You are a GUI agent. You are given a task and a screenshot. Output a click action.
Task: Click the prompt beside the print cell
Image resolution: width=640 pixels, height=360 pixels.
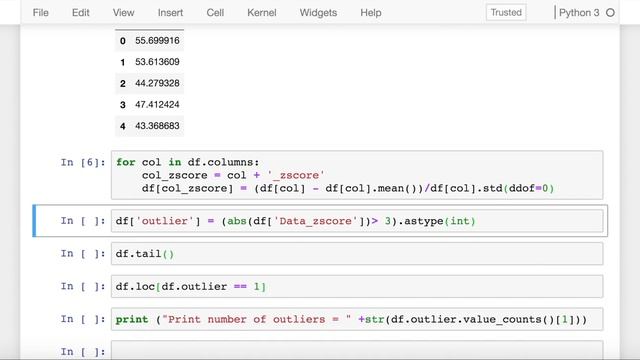tap(83, 319)
